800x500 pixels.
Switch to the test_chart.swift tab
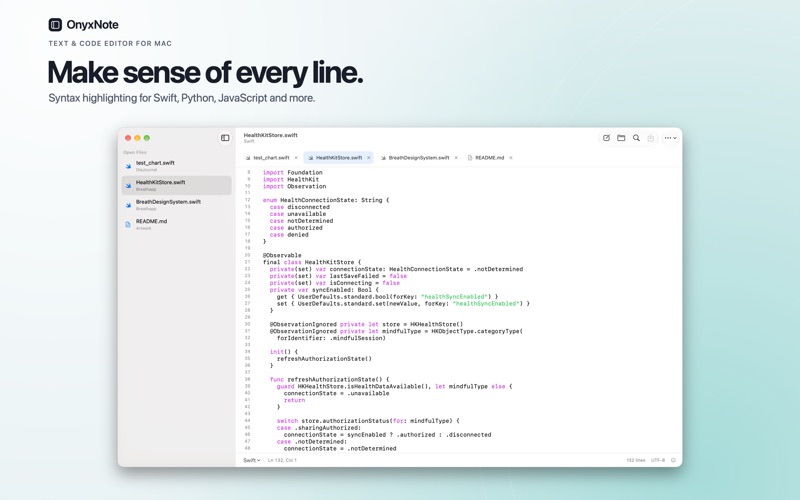tap(271, 158)
